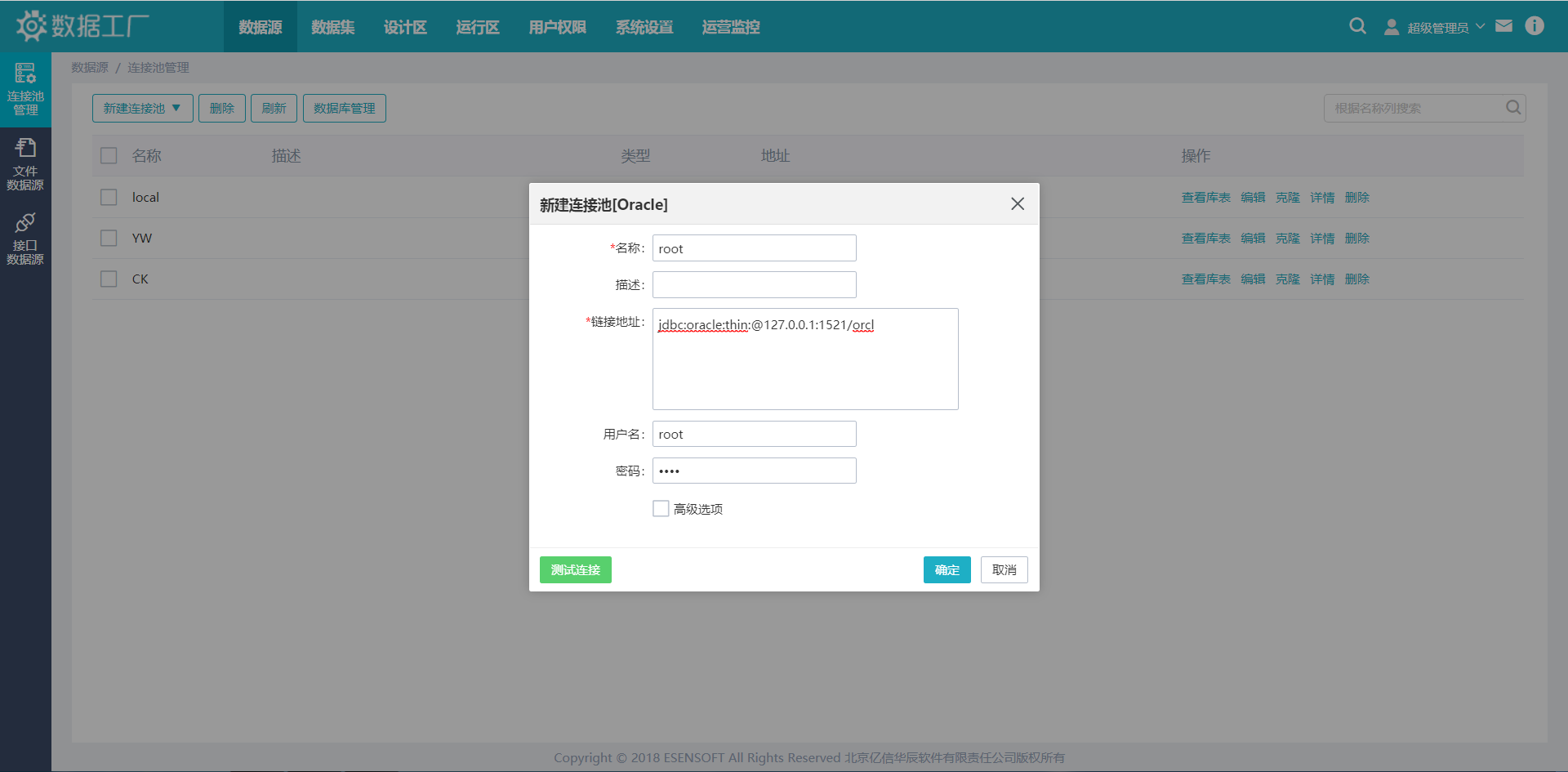Tick the checkbox for the CK row
1568x772 pixels.
pyautogui.click(x=109, y=279)
